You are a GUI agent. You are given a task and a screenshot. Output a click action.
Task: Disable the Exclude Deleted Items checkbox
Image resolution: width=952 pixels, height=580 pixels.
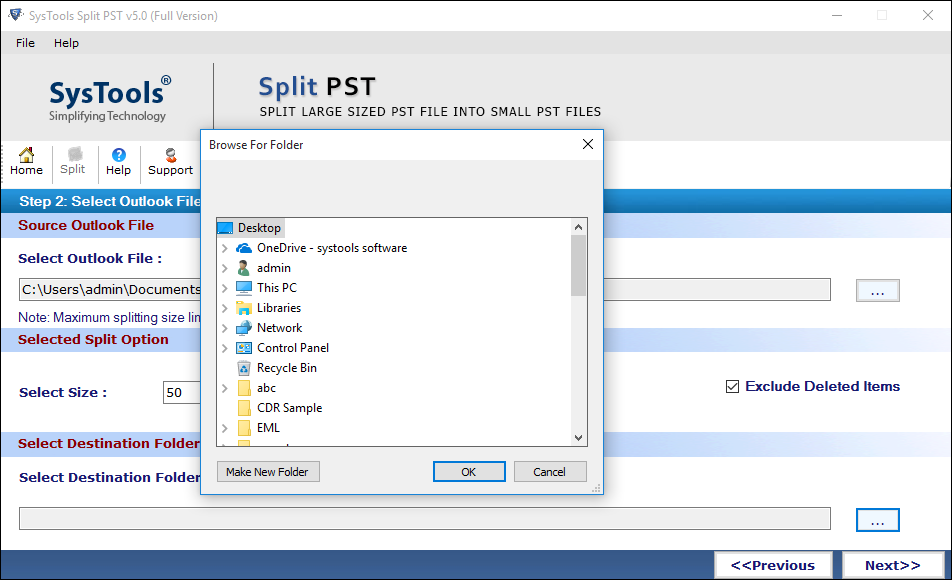click(733, 386)
